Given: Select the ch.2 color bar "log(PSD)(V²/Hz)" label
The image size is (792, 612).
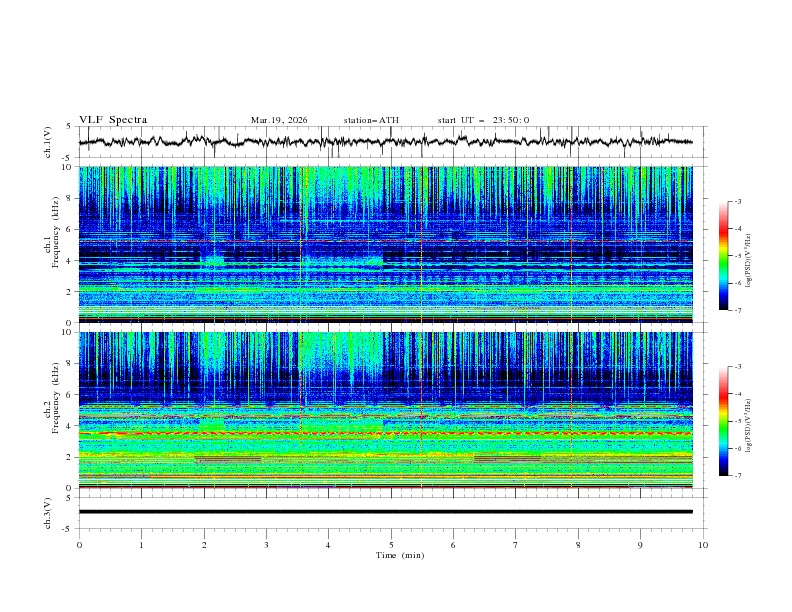Looking at the screenshot, I should click(749, 426).
